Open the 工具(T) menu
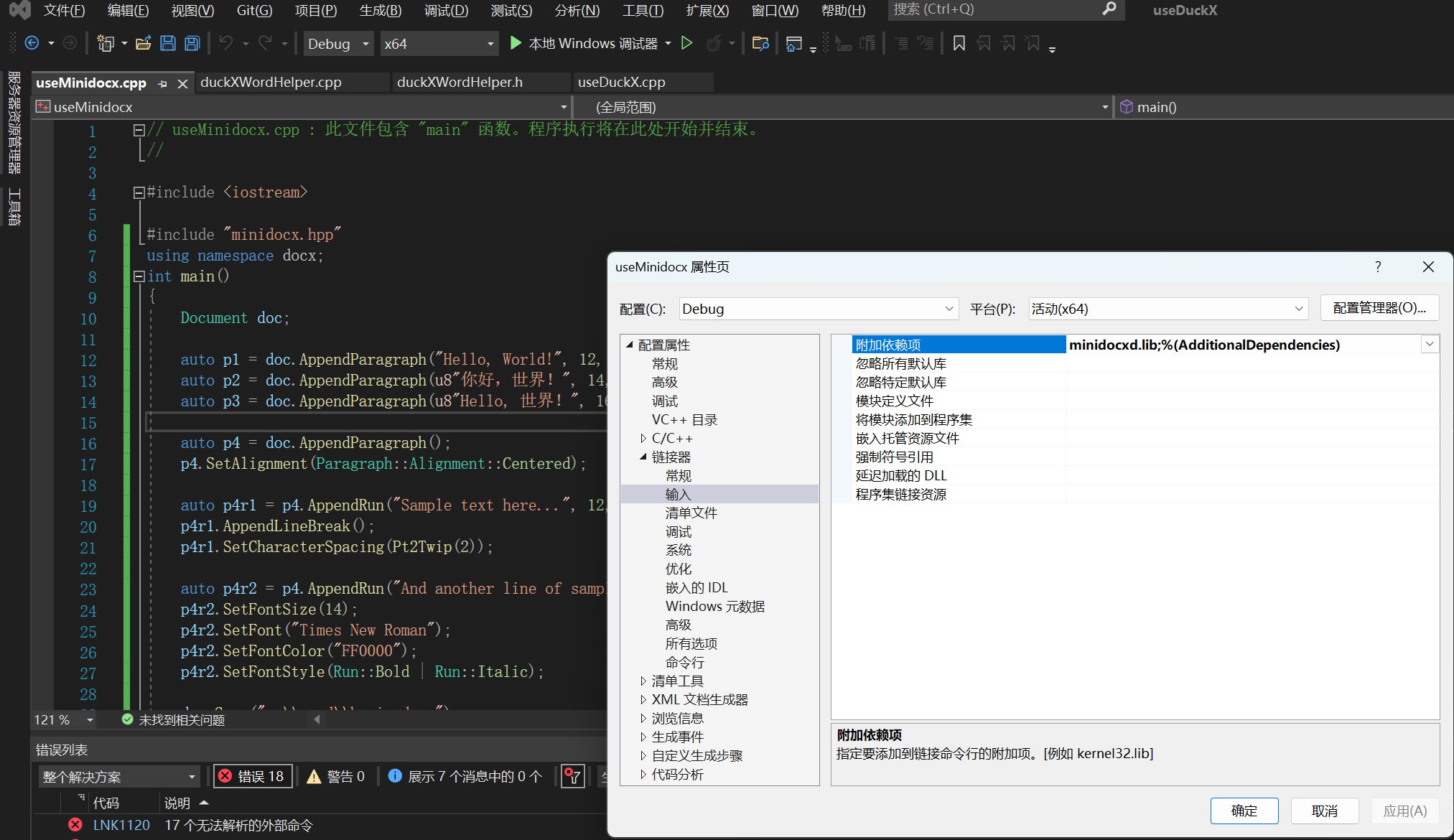This screenshot has width=1454, height=840. (643, 10)
